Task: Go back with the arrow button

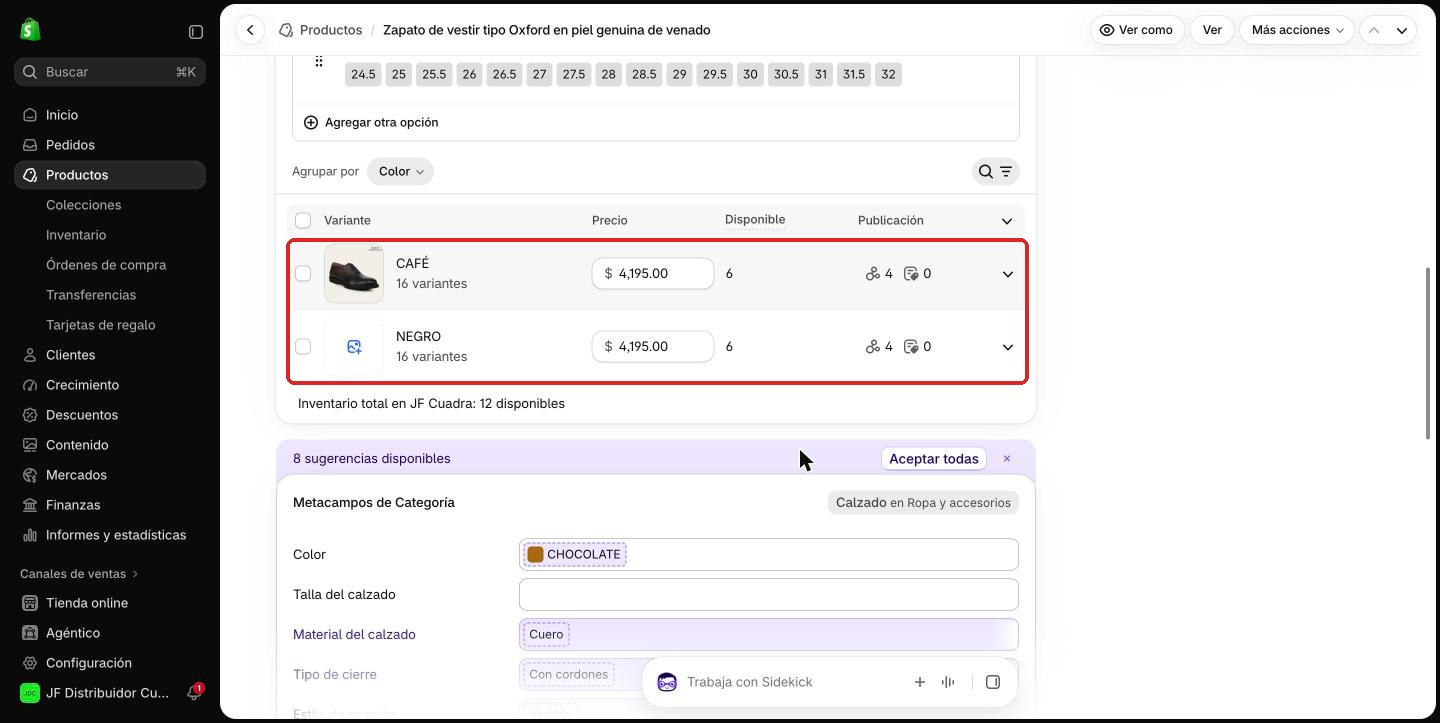Action: point(250,30)
